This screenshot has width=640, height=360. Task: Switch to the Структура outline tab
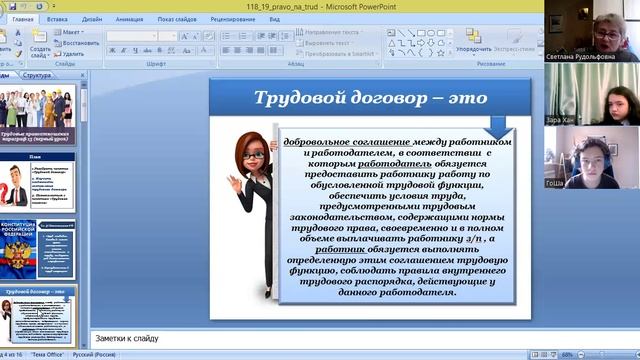point(37,75)
